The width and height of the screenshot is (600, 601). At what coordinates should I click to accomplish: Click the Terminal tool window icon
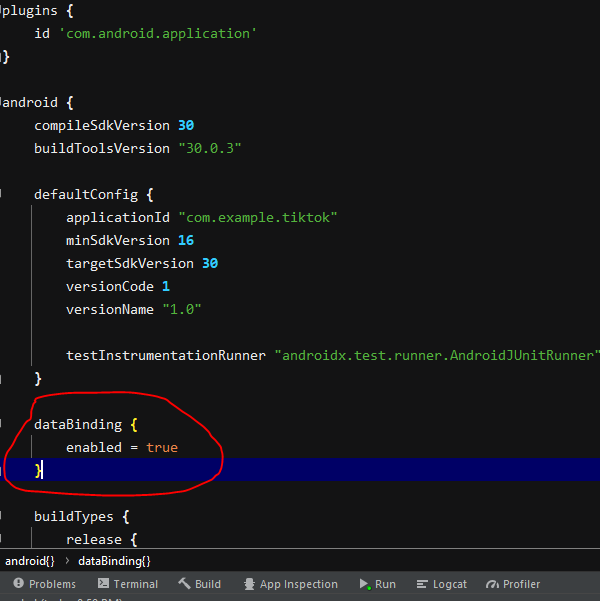tap(103, 583)
